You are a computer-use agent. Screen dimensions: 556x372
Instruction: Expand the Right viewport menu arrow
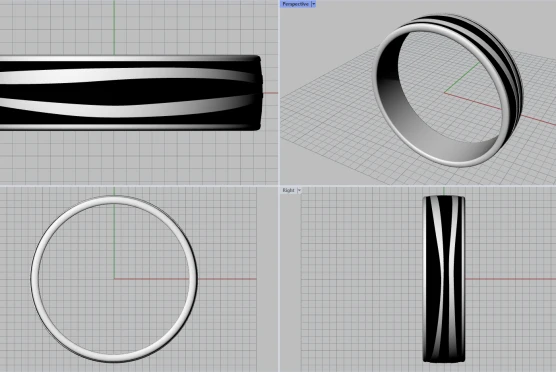tap(299, 190)
